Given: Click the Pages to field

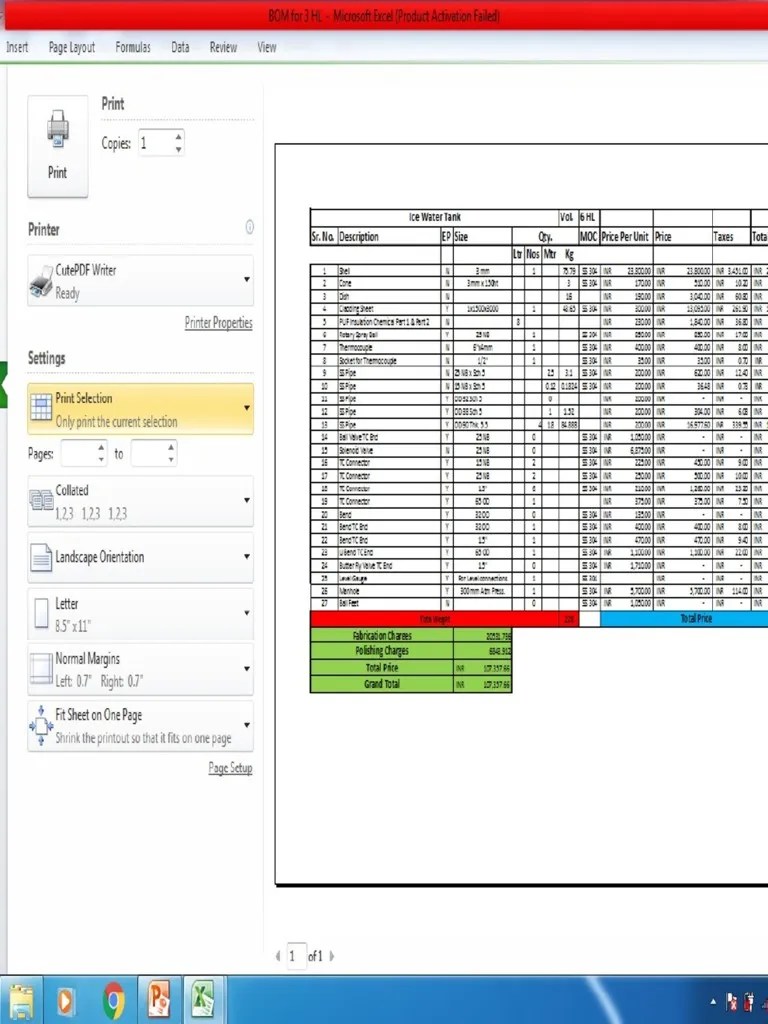Looking at the screenshot, I should click(148, 453).
